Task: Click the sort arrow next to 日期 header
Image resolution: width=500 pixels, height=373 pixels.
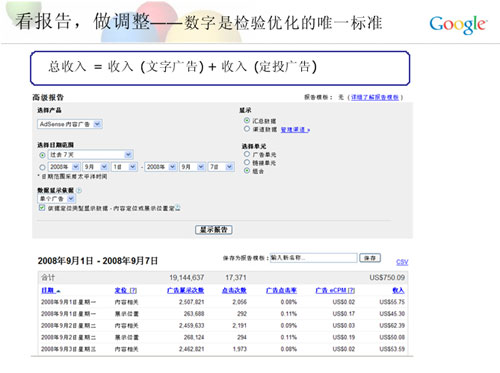Action: (58, 291)
